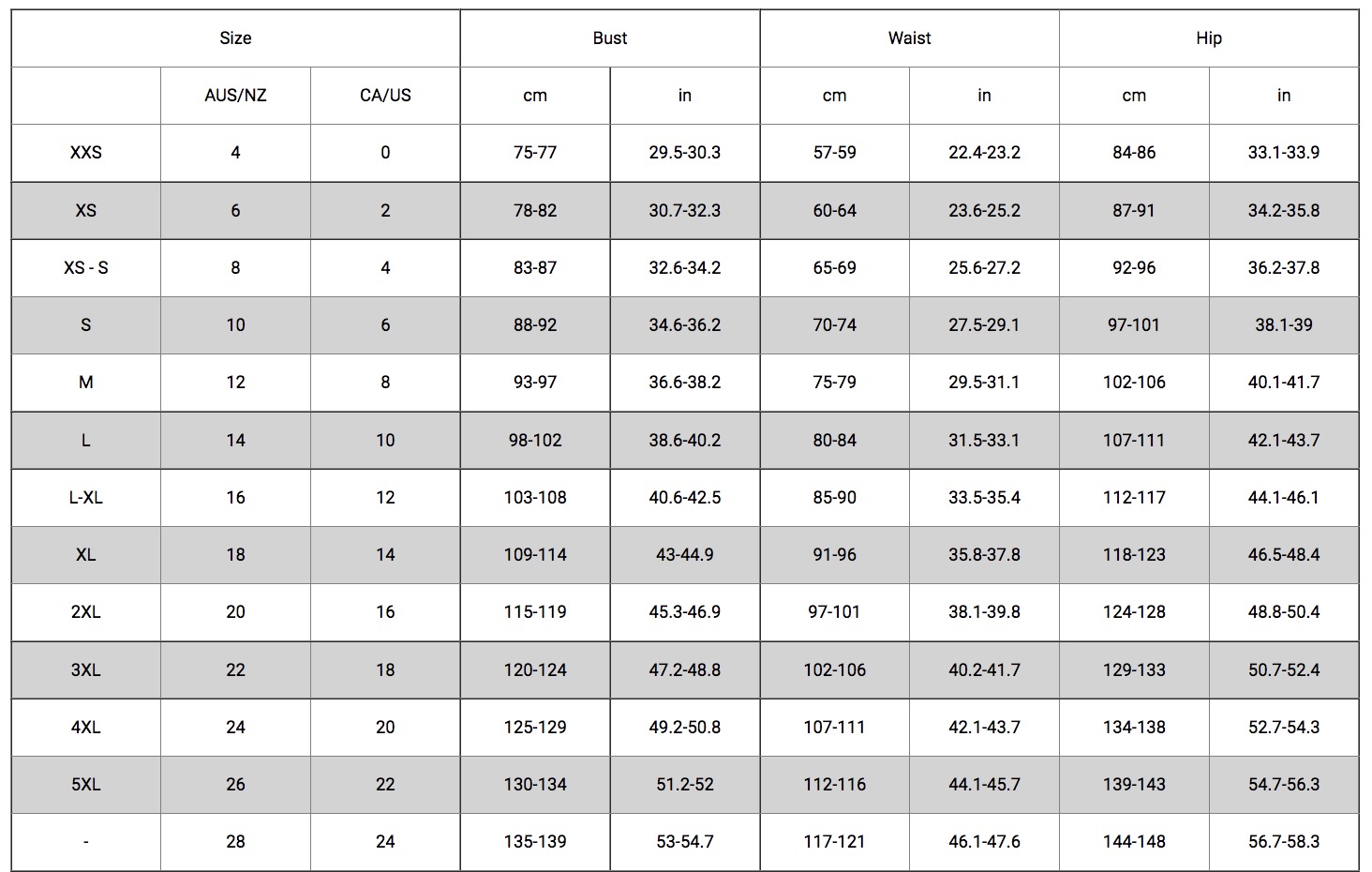Viewport: 1372px width, 872px height.
Task: Click the 3XL size label
Action: (86, 670)
